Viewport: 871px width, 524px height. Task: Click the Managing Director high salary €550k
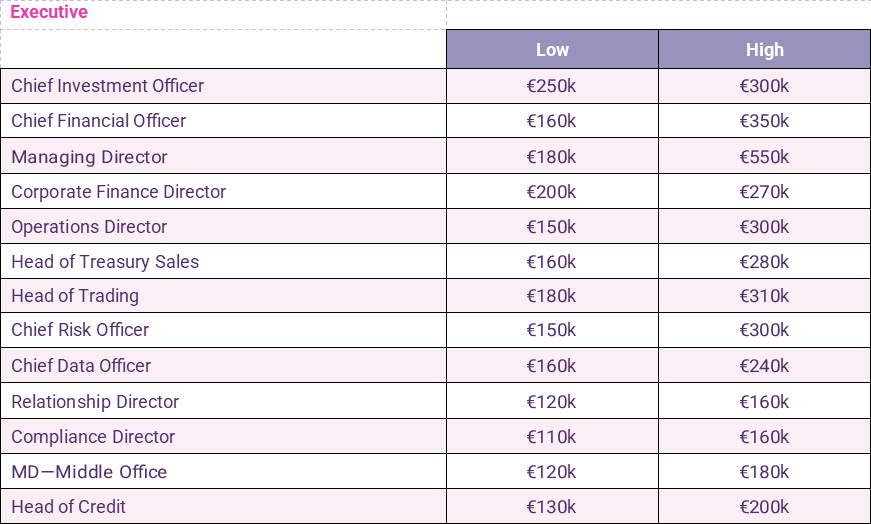point(764,157)
